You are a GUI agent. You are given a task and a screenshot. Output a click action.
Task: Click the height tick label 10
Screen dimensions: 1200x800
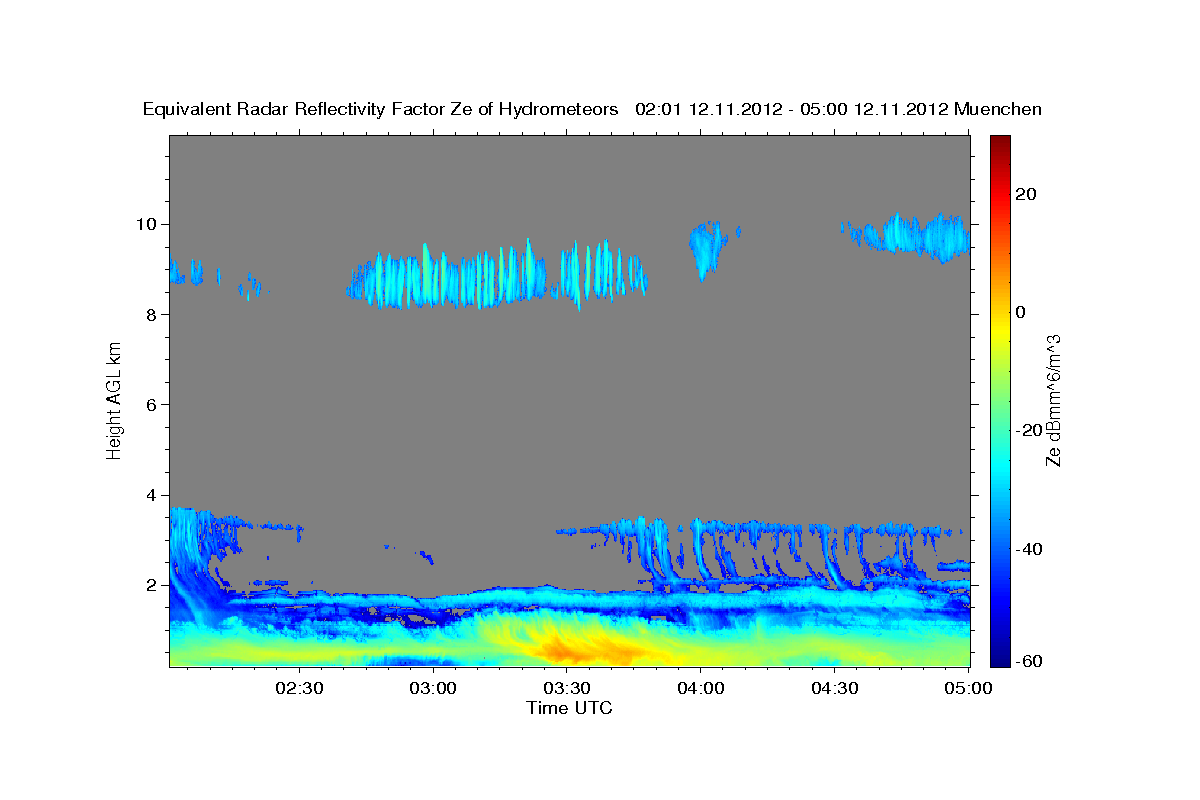coord(149,224)
